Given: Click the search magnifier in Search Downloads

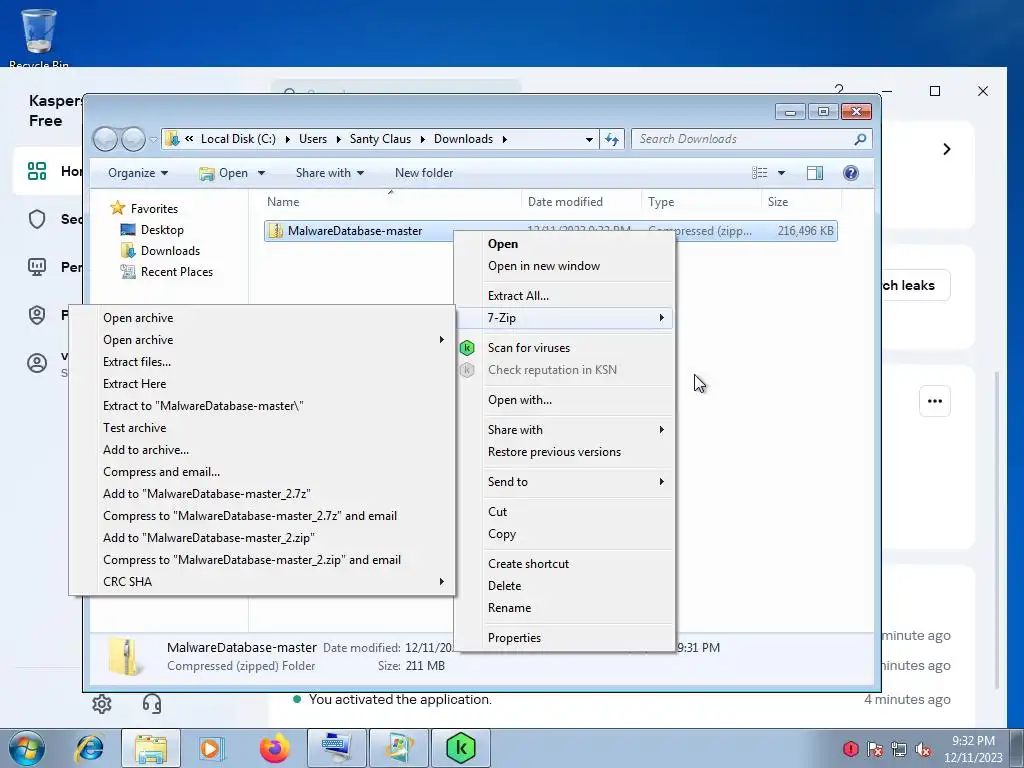Looking at the screenshot, I should click(860, 139).
